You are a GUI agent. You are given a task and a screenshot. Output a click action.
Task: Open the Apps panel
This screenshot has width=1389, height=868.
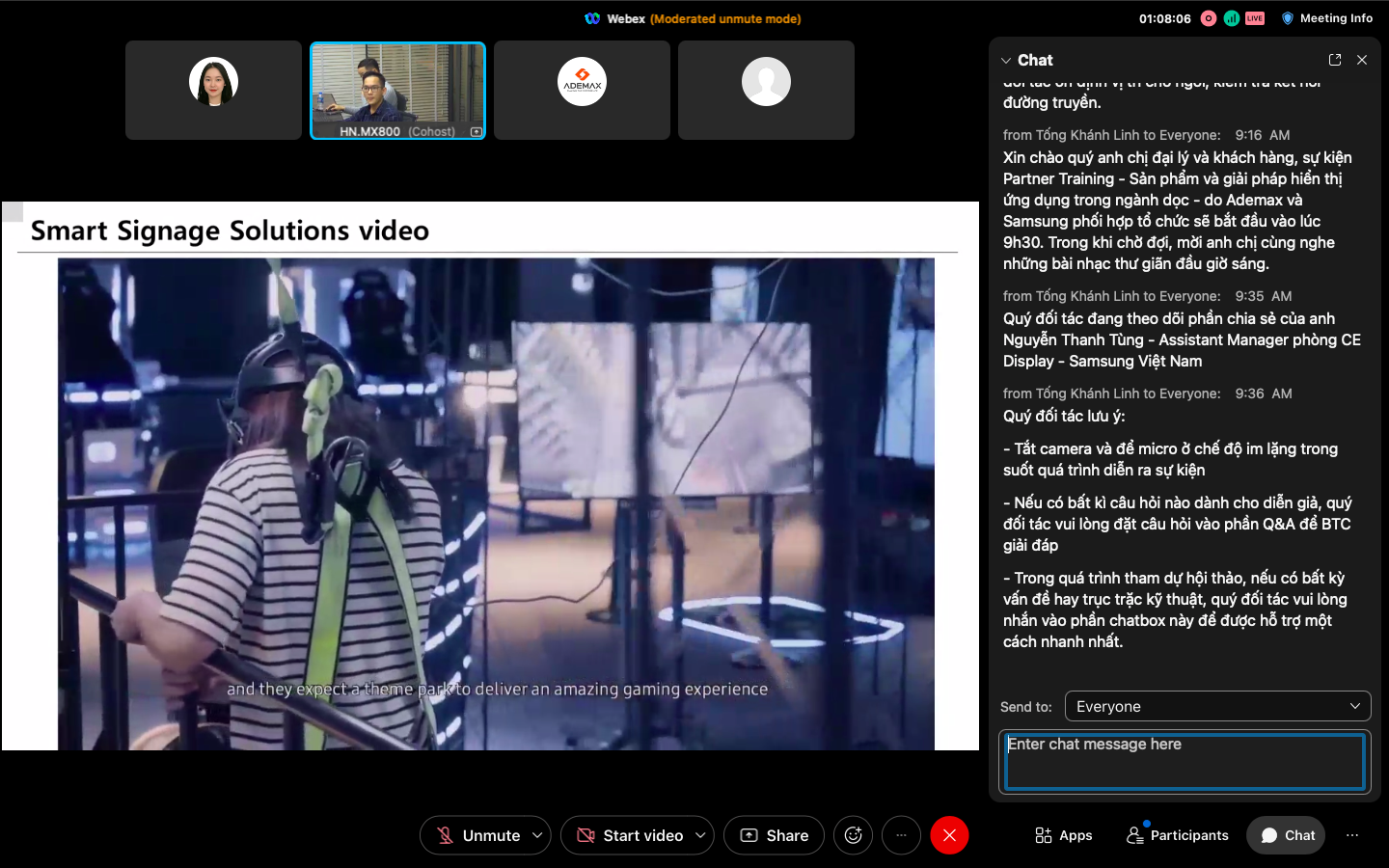[1063, 835]
